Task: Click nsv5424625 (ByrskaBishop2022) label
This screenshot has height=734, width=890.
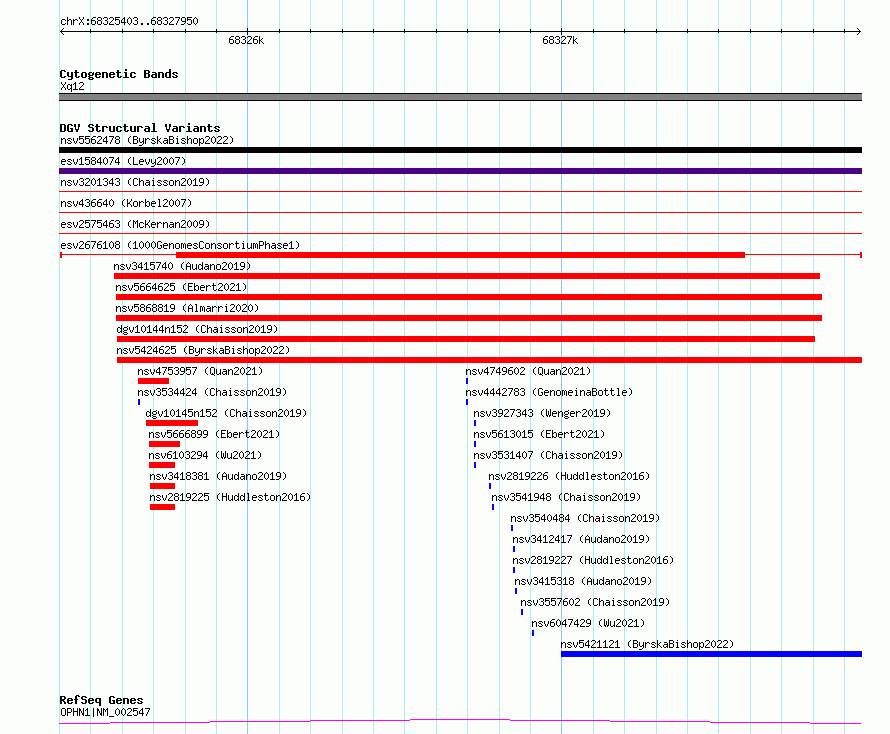Action: point(203,350)
